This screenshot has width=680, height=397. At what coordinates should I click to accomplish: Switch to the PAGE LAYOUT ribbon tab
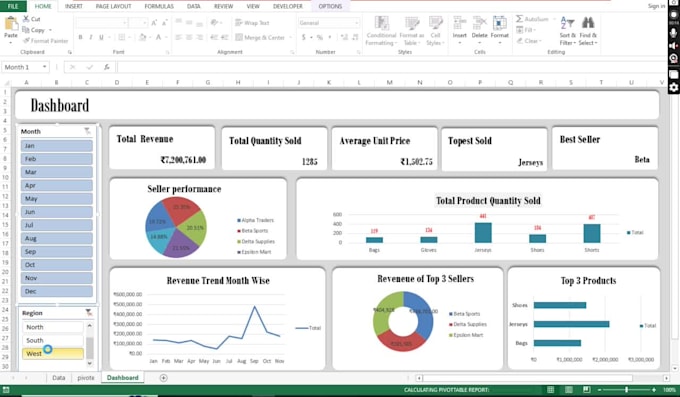point(113,6)
